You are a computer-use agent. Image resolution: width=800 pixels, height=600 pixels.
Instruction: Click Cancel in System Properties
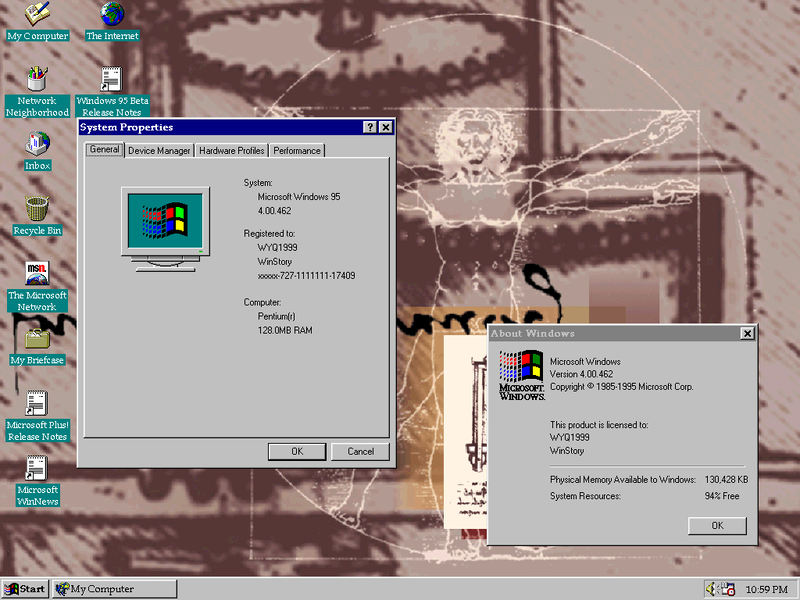coord(360,451)
